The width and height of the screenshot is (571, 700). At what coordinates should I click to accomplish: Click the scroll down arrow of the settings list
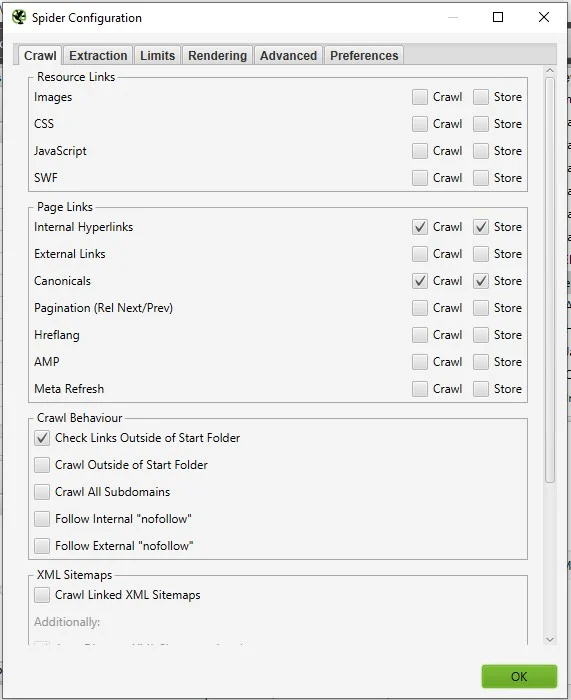[550, 639]
